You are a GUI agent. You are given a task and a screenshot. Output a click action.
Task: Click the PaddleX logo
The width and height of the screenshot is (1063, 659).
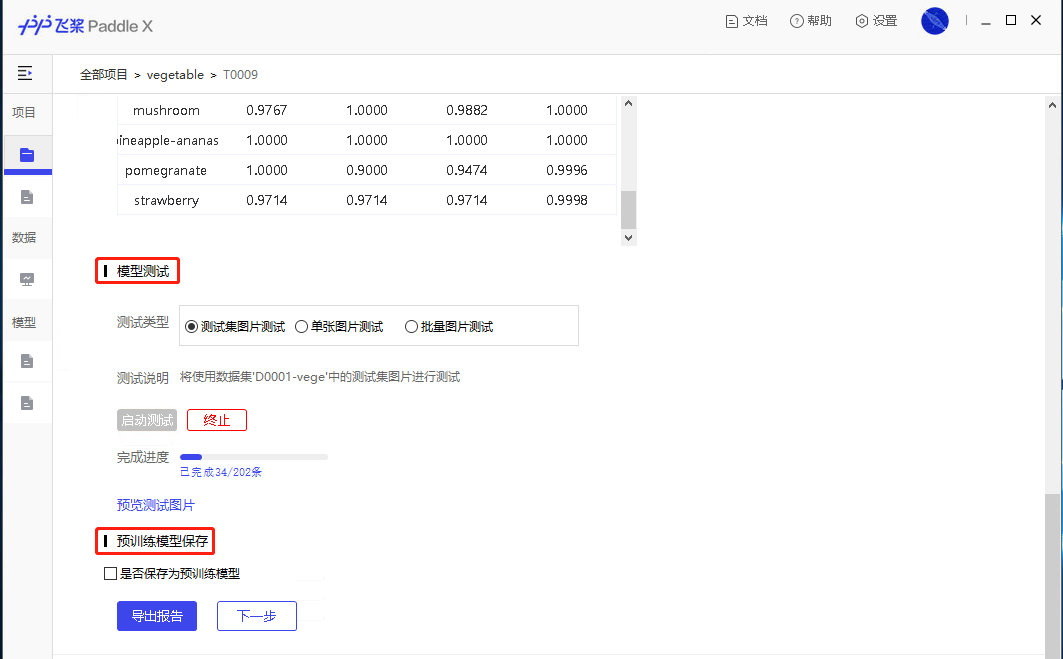coord(85,26)
